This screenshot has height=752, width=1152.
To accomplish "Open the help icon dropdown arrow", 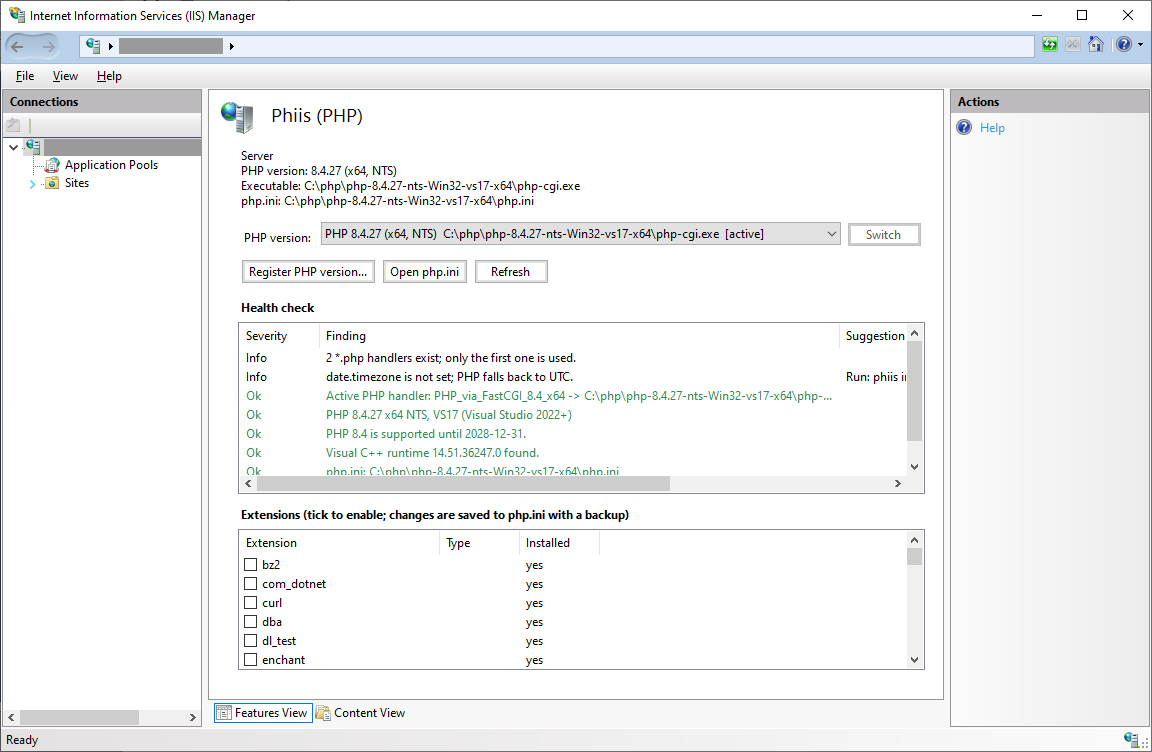I will click(x=1140, y=45).
